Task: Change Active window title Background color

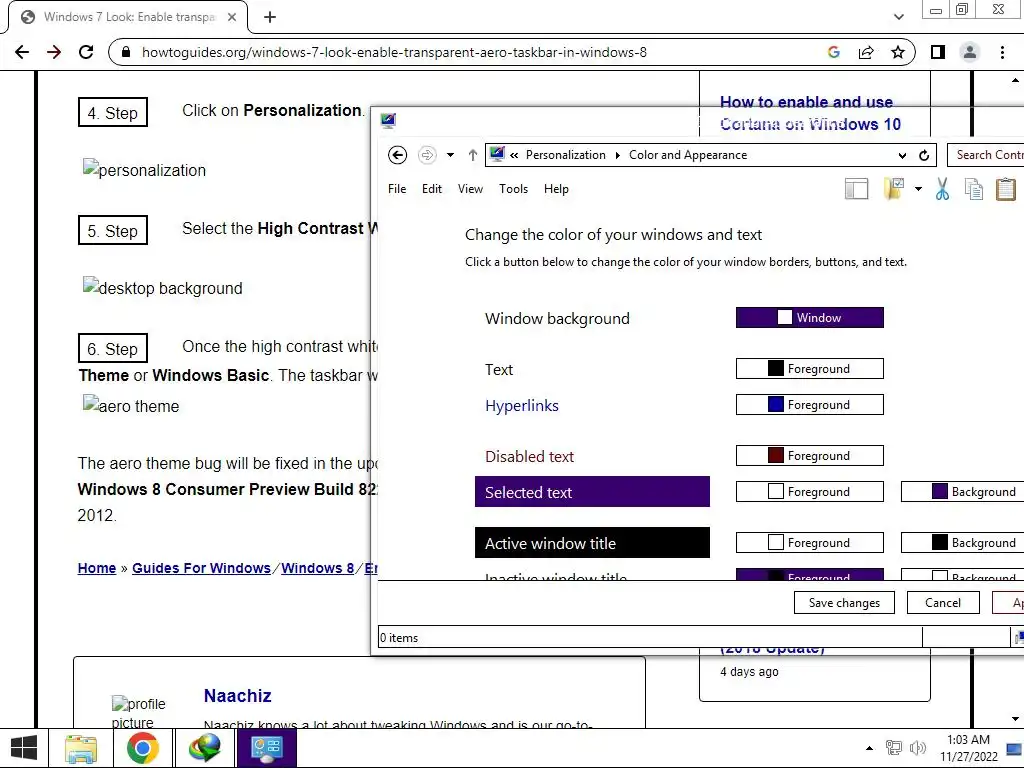Action: pyautogui.click(x=963, y=542)
